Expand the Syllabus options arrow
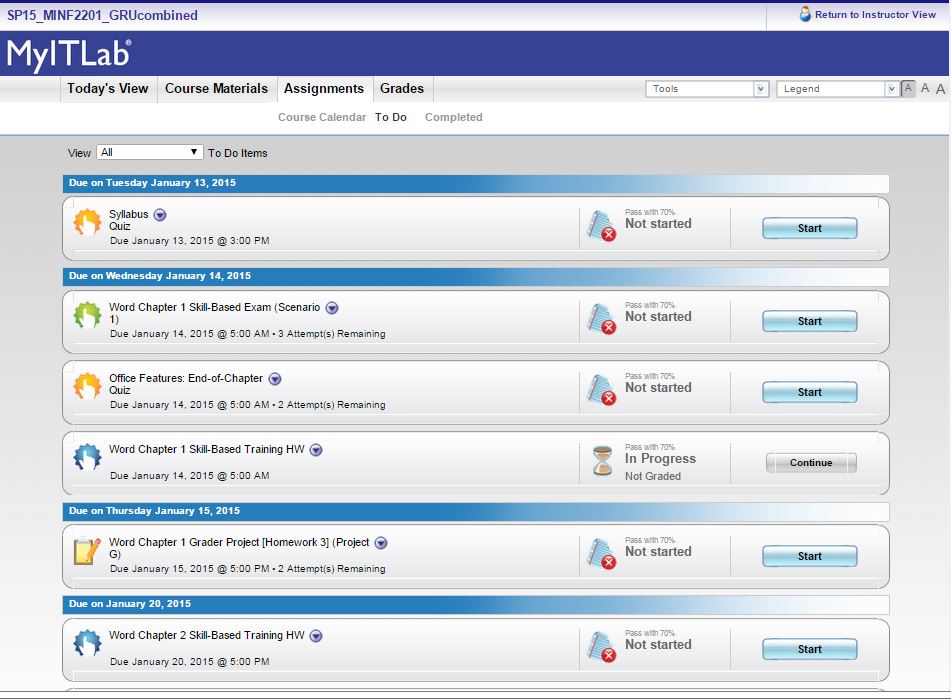The image size is (951, 699). (x=160, y=215)
